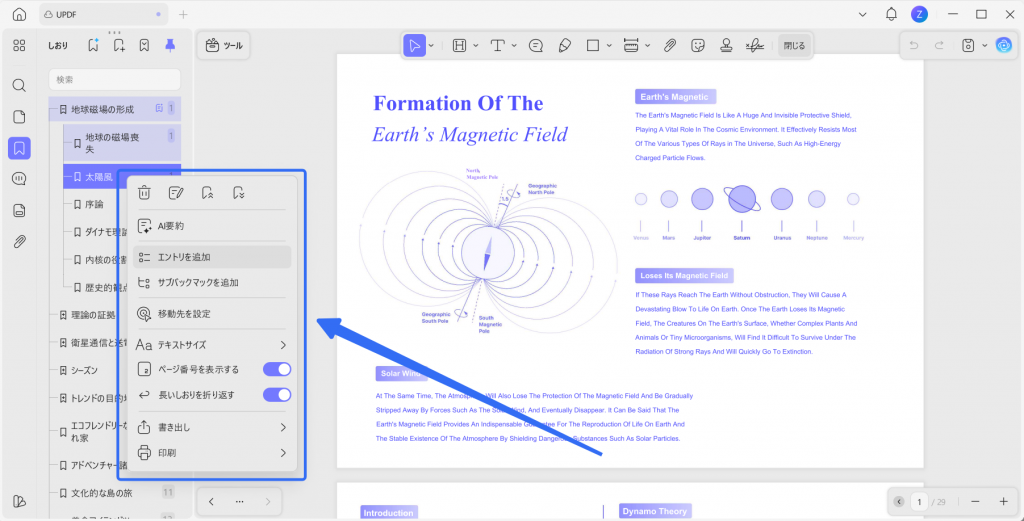Open a new tab with plus button

(x=183, y=14)
